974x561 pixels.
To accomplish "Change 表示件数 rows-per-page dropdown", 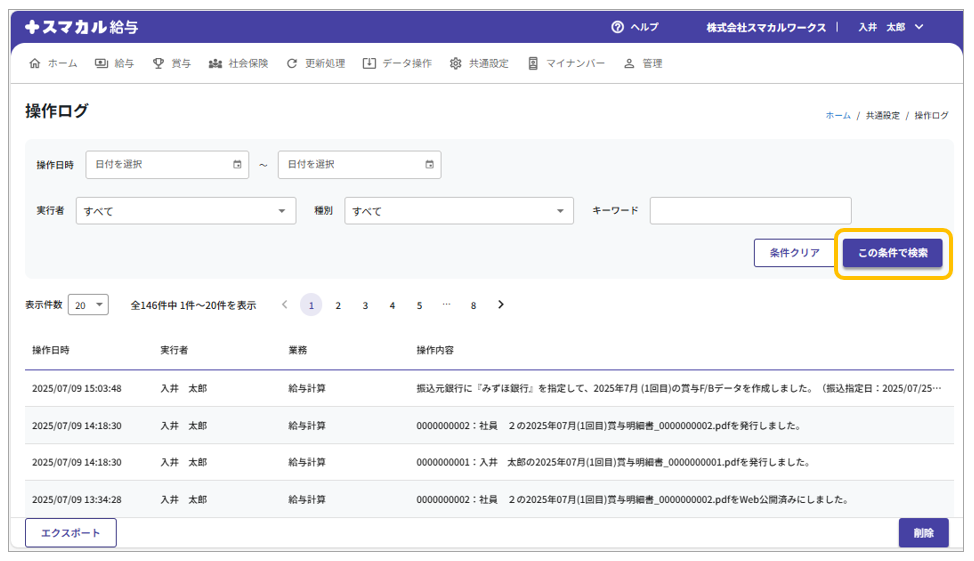I will pyautogui.click(x=88, y=305).
